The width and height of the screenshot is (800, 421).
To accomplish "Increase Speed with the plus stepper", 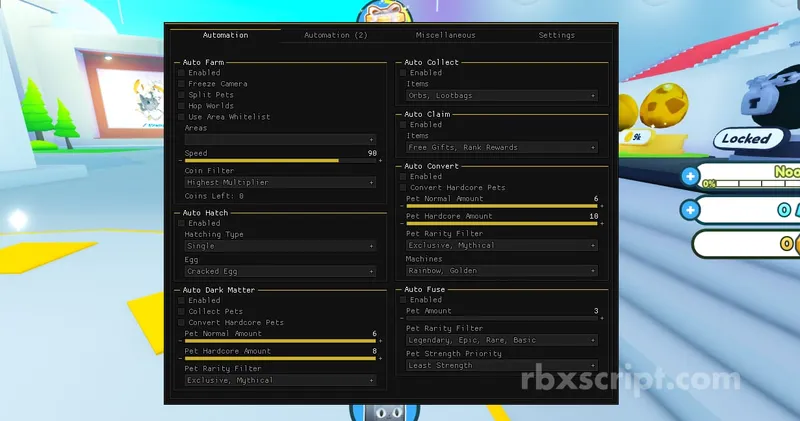I will tap(380, 161).
